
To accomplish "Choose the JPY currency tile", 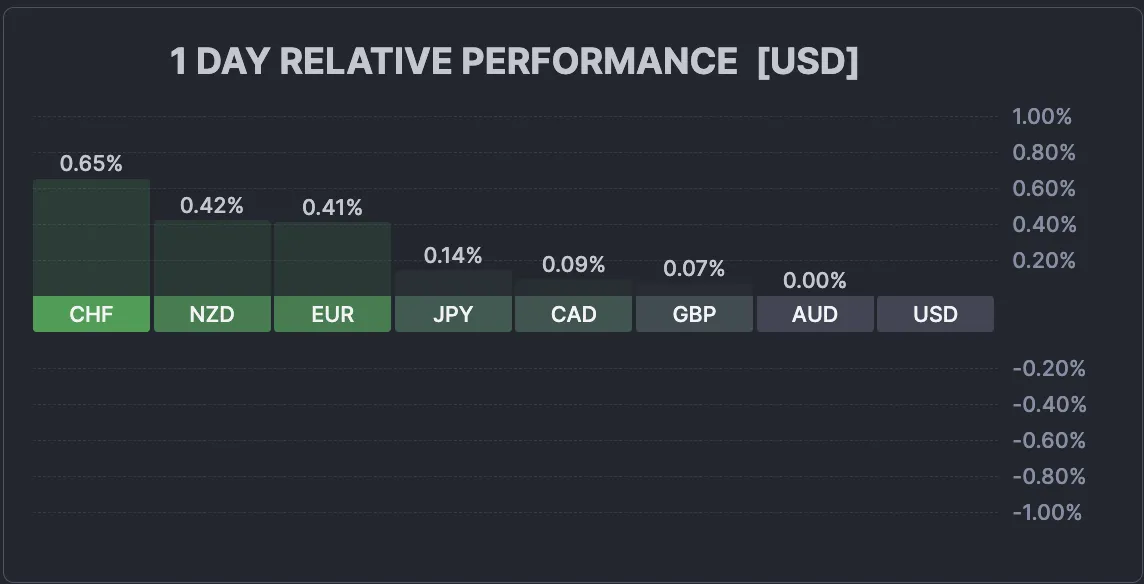I will point(453,314).
